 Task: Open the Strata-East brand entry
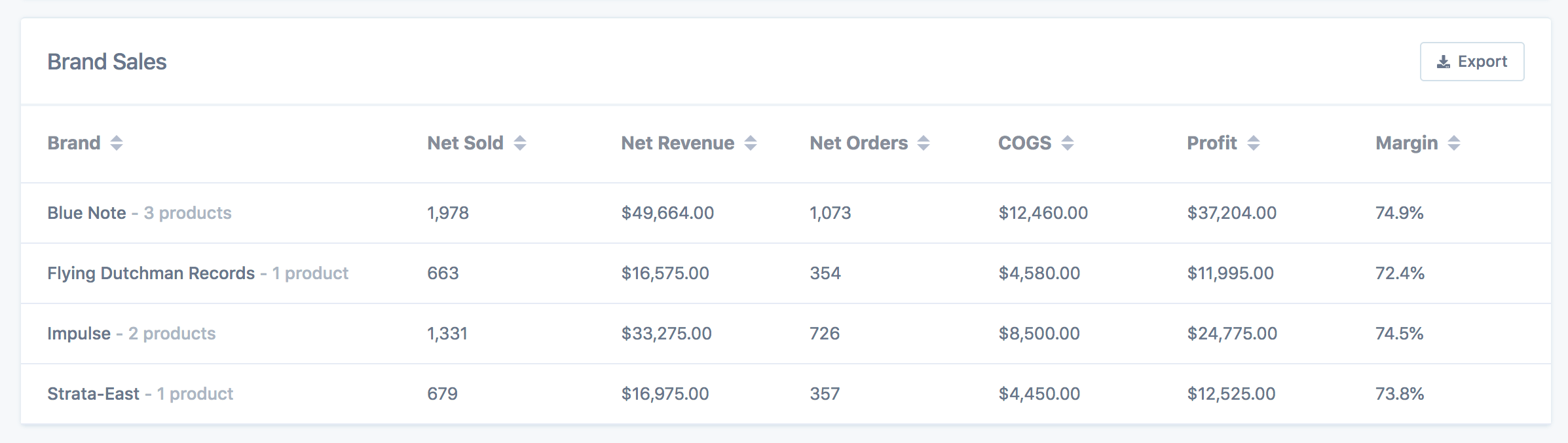pyautogui.click(x=93, y=394)
